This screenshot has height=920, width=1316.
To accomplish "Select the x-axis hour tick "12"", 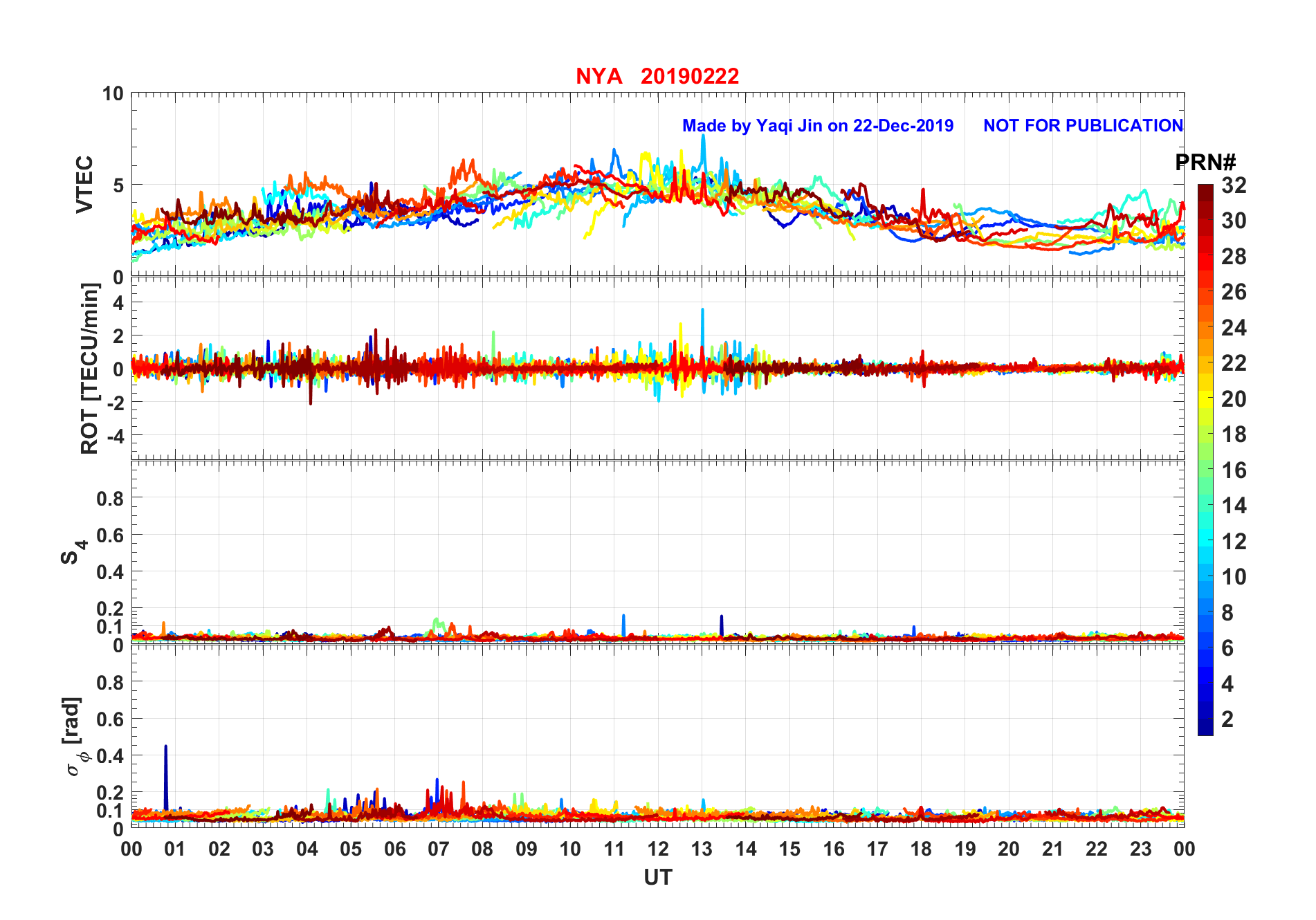I will (x=658, y=849).
